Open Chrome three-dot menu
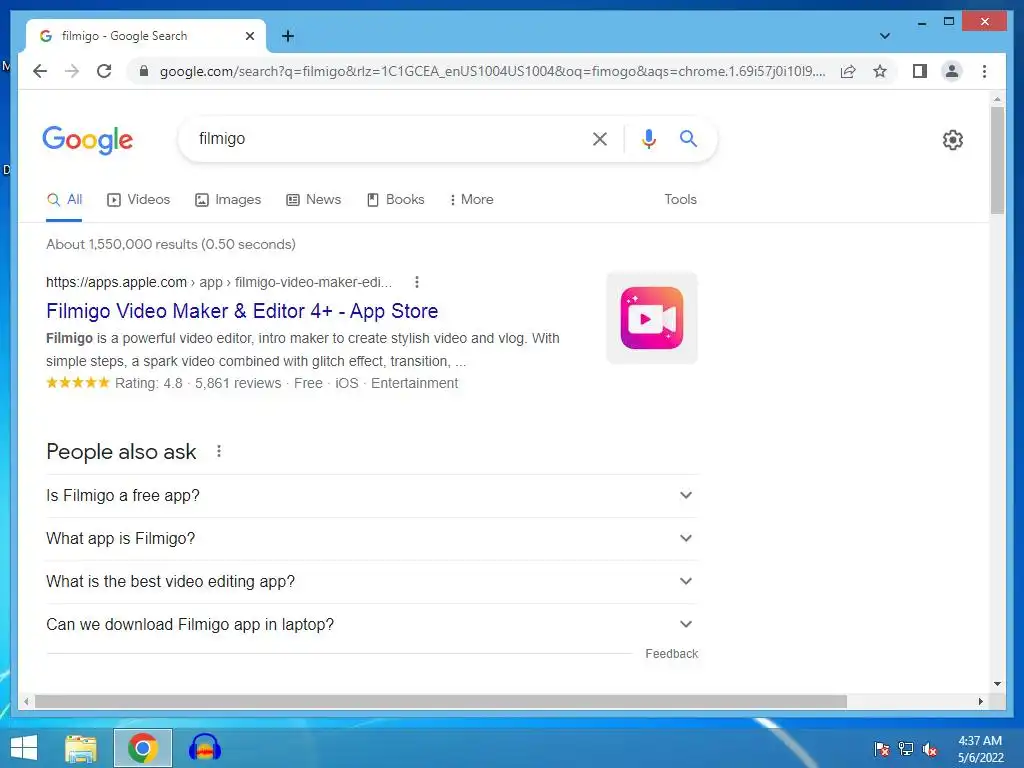Viewport: 1024px width, 768px height. [x=984, y=71]
